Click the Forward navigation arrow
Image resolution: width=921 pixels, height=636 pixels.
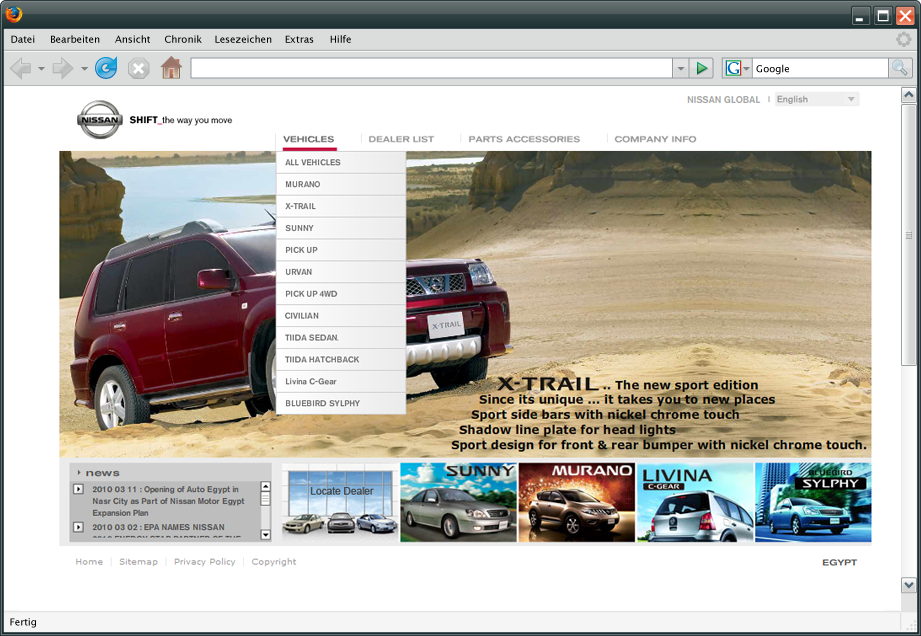[62, 69]
